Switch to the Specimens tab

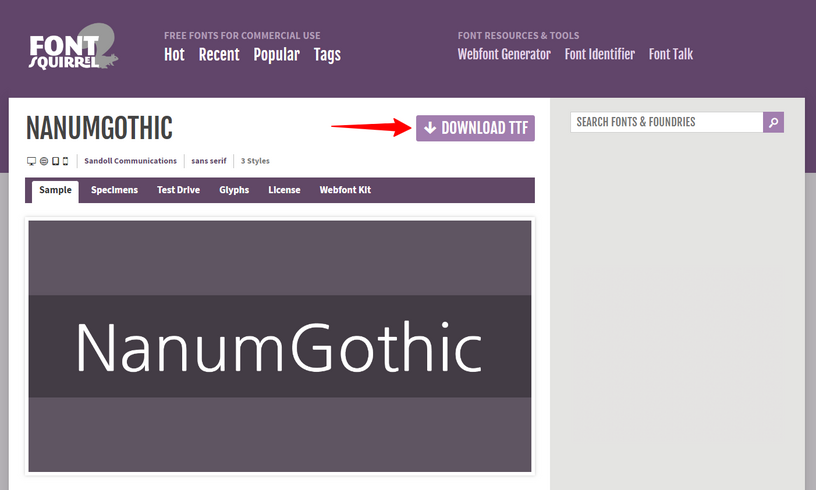click(x=114, y=190)
